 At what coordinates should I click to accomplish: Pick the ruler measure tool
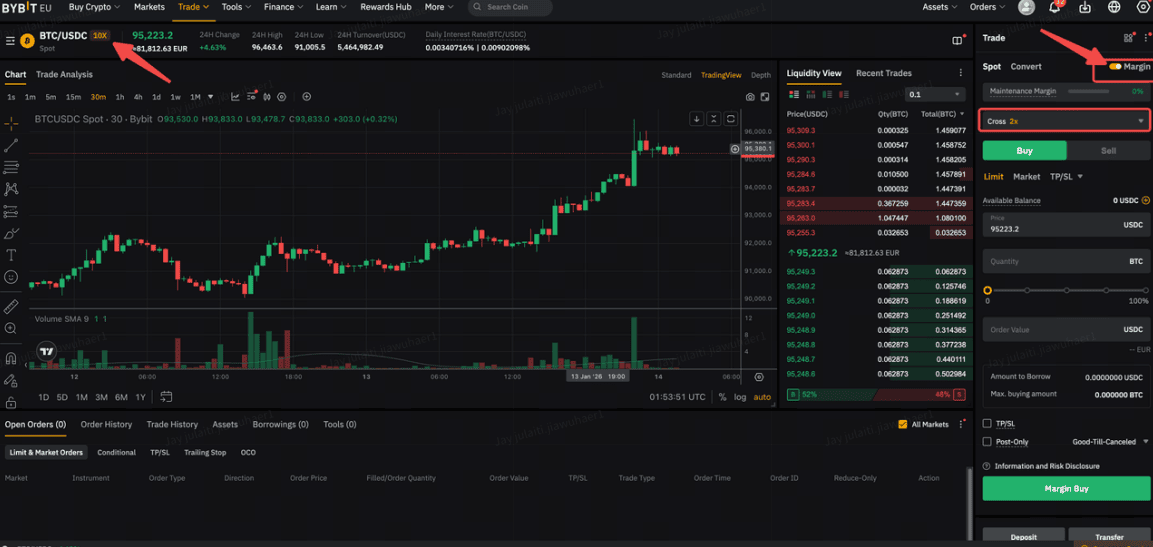(11, 306)
